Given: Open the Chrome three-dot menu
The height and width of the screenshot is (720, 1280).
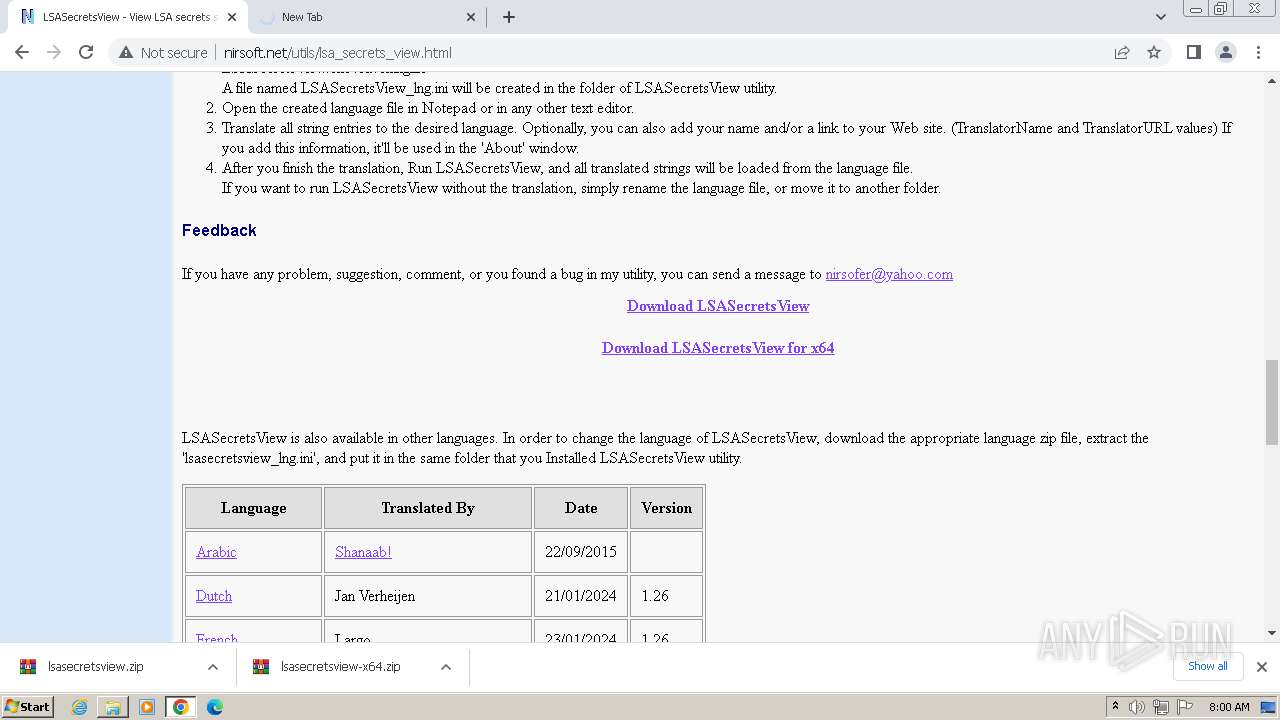Looking at the screenshot, I should point(1258,52).
